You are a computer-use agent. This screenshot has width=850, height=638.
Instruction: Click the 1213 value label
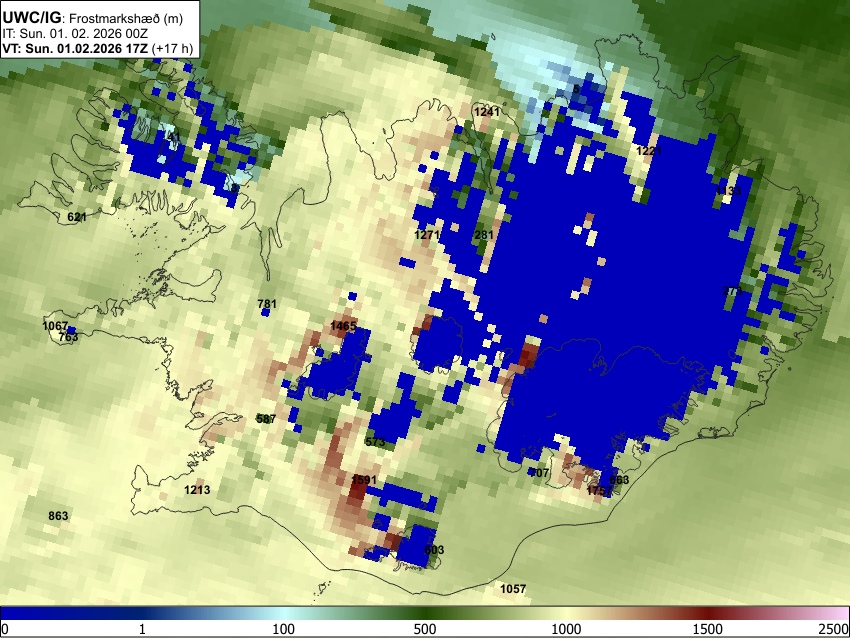[x=197, y=489]
